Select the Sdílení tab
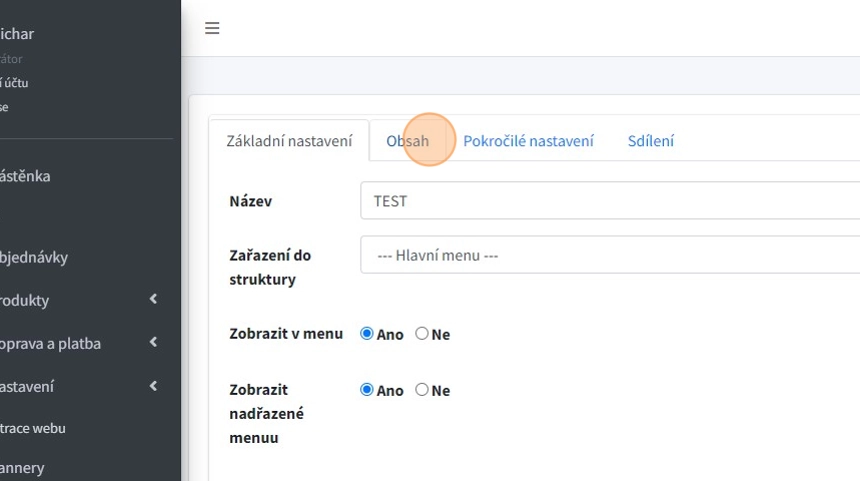The width and height of the screenshot is (860, 481). (x=650, y=141)
